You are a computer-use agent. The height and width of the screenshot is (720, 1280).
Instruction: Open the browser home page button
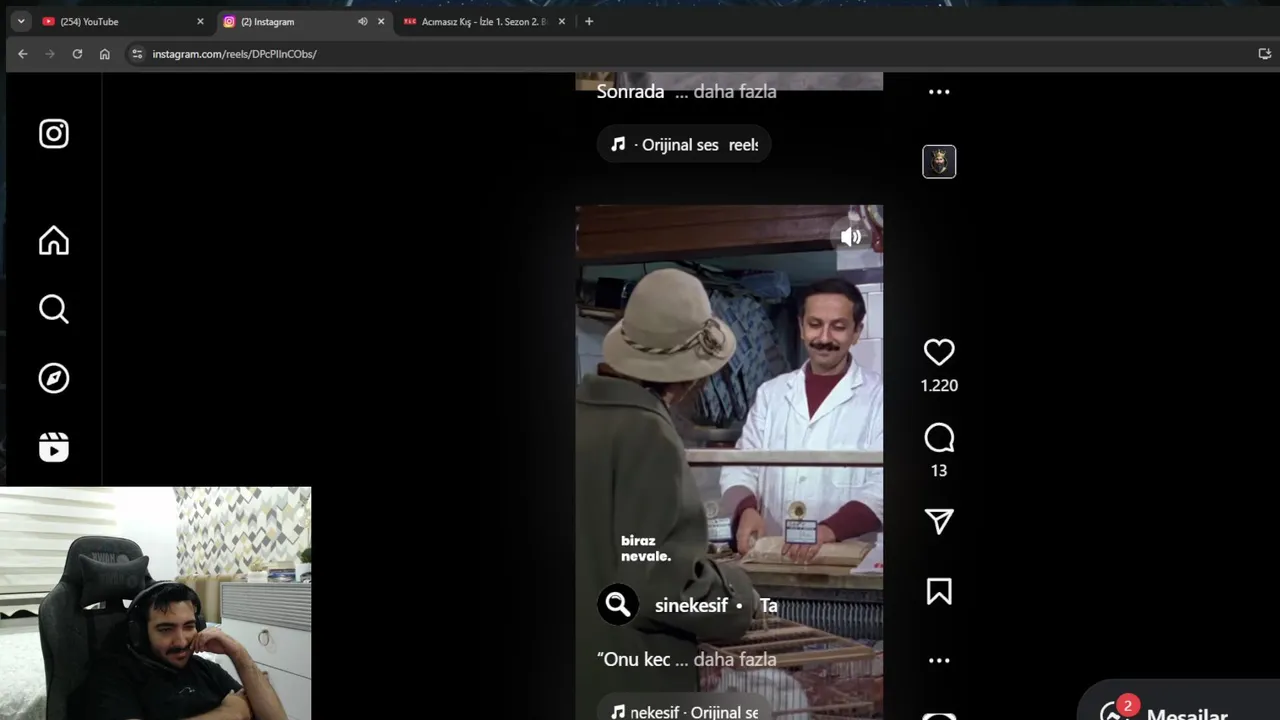105,54
